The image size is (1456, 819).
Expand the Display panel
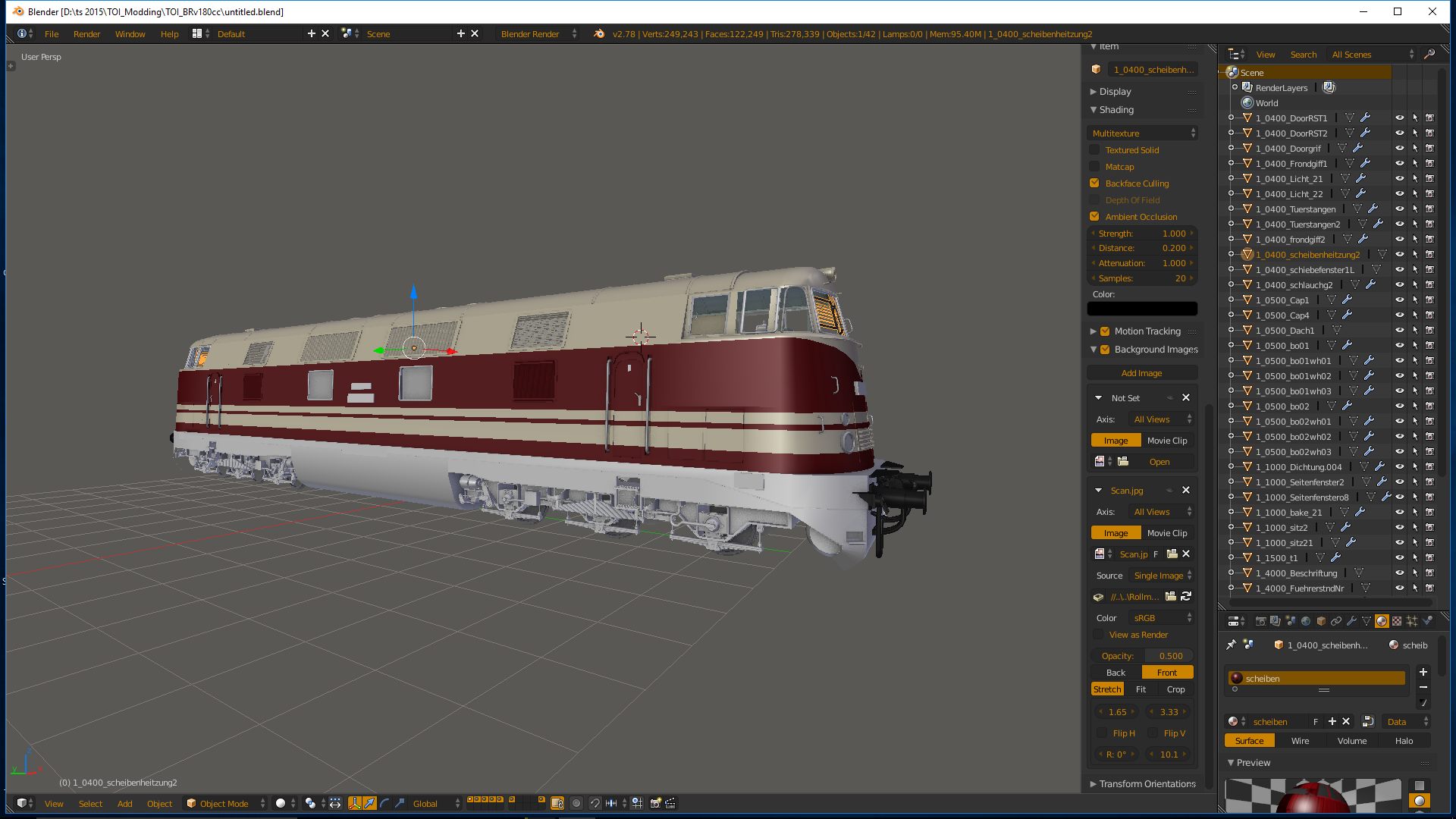[1115, 92]
